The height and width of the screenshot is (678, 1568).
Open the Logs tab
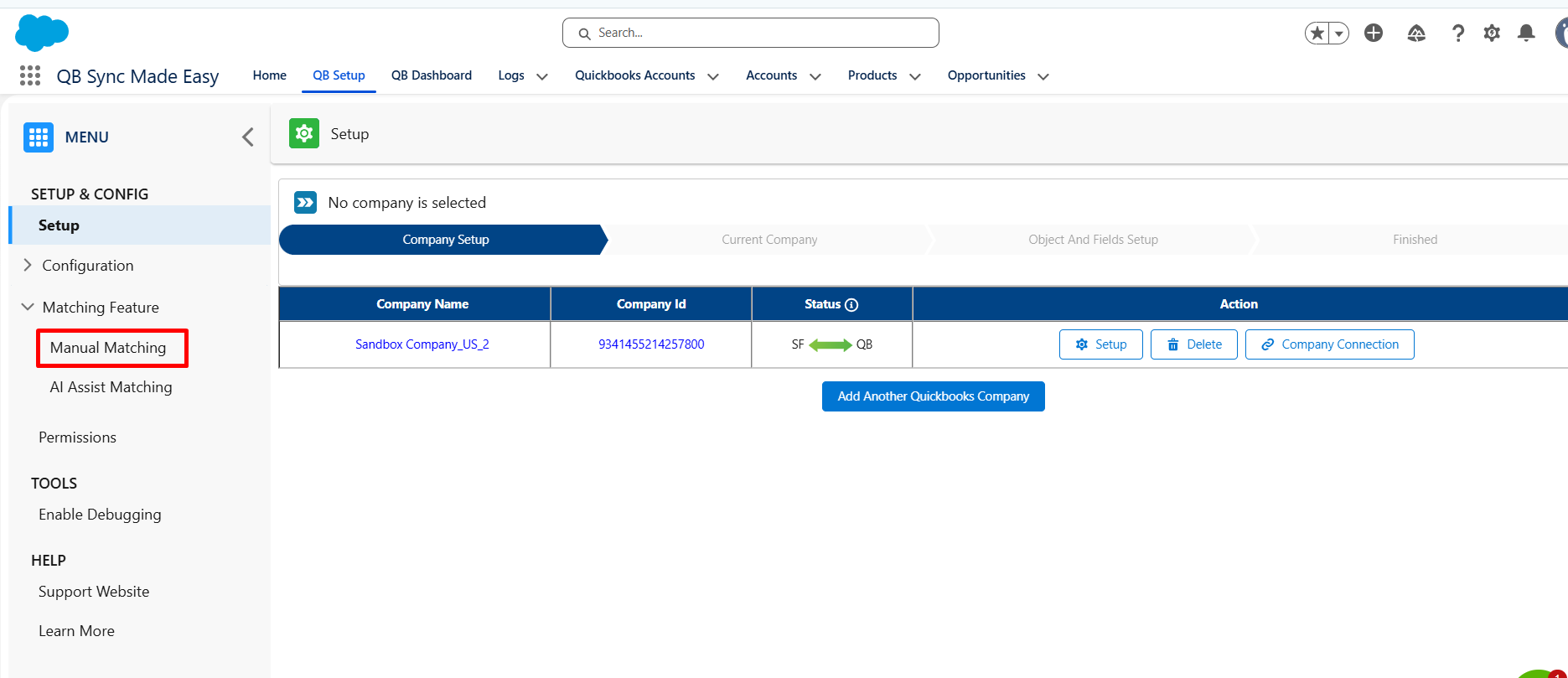coord(511,75)
